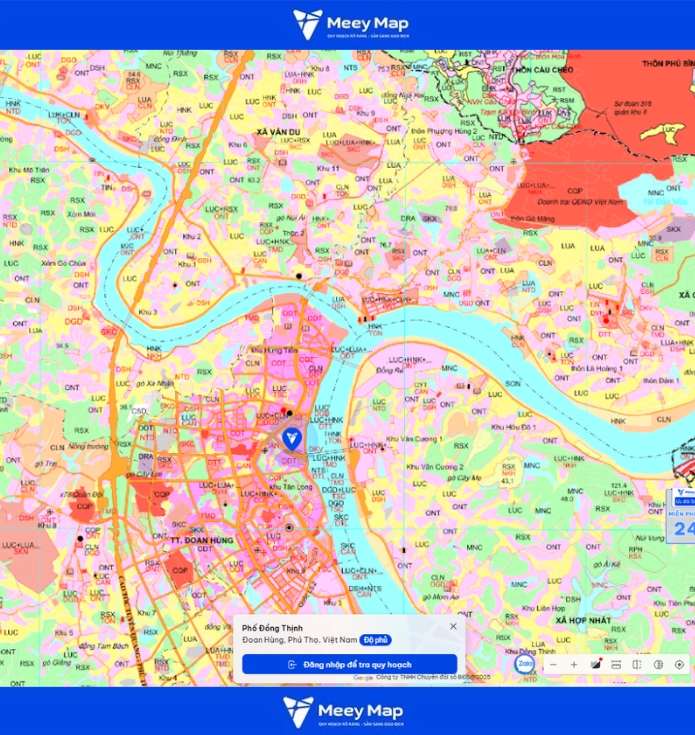Click the Đồng Đình label

tap(170, 139)
